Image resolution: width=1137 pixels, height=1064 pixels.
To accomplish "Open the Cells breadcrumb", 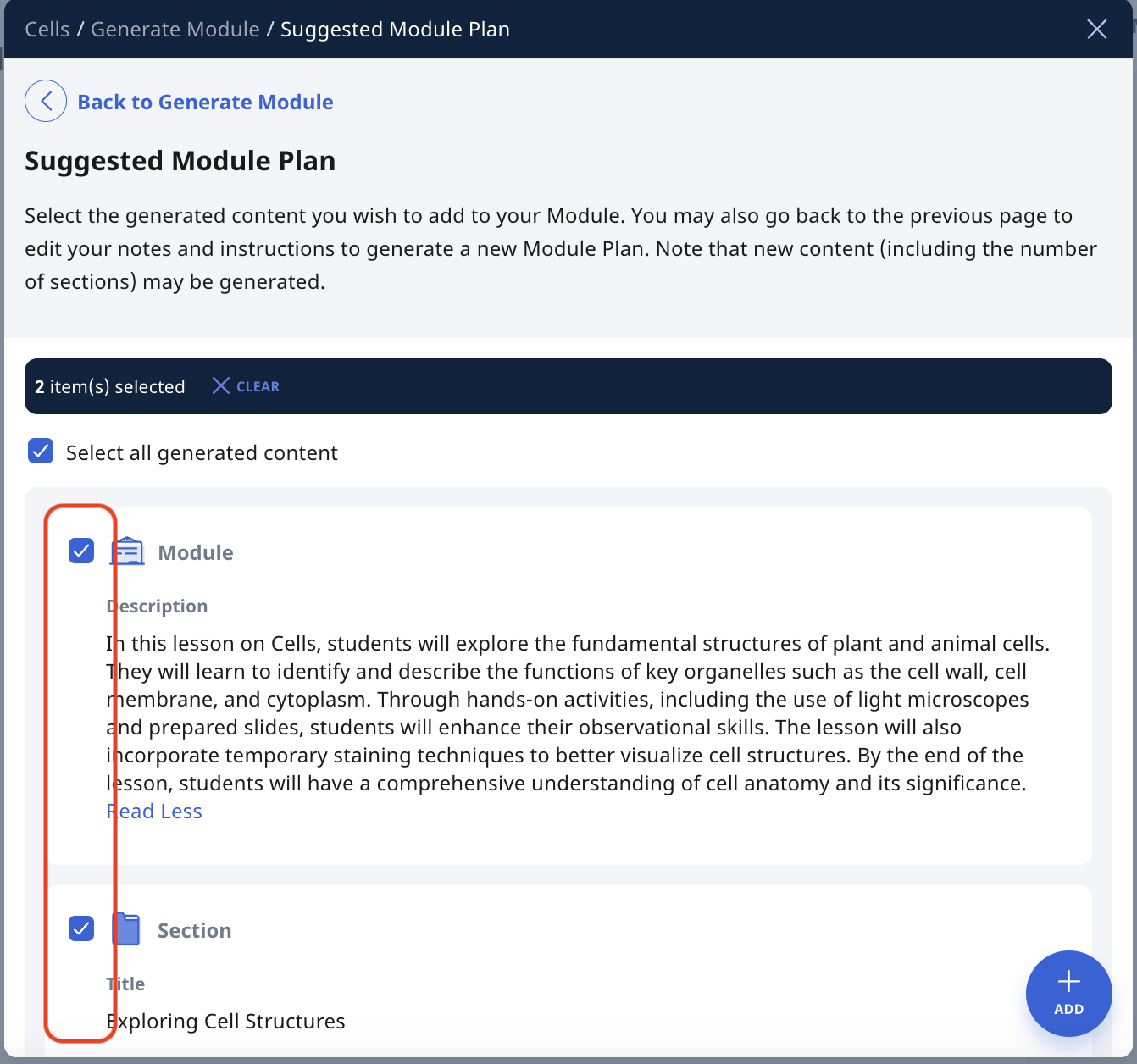I will pos(47,29).
